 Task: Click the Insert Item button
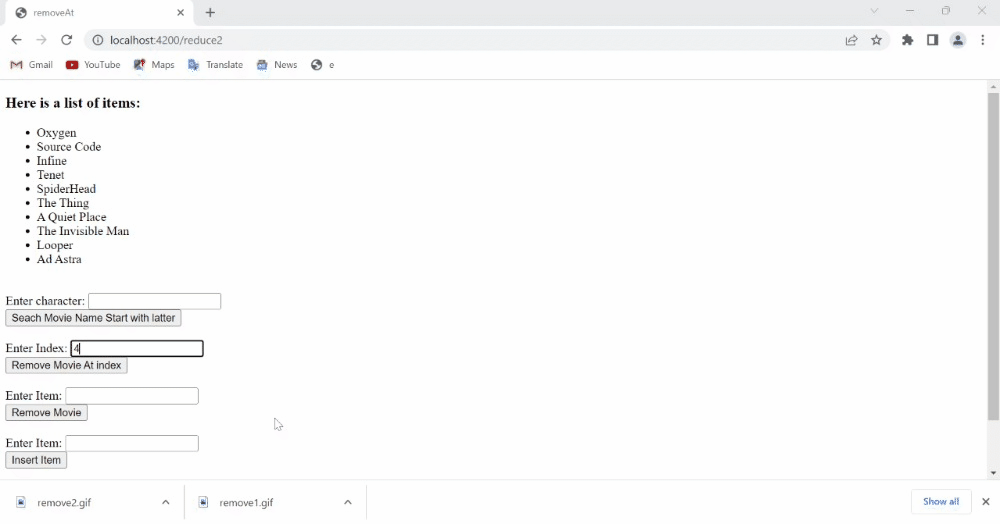tap(36, 460)
